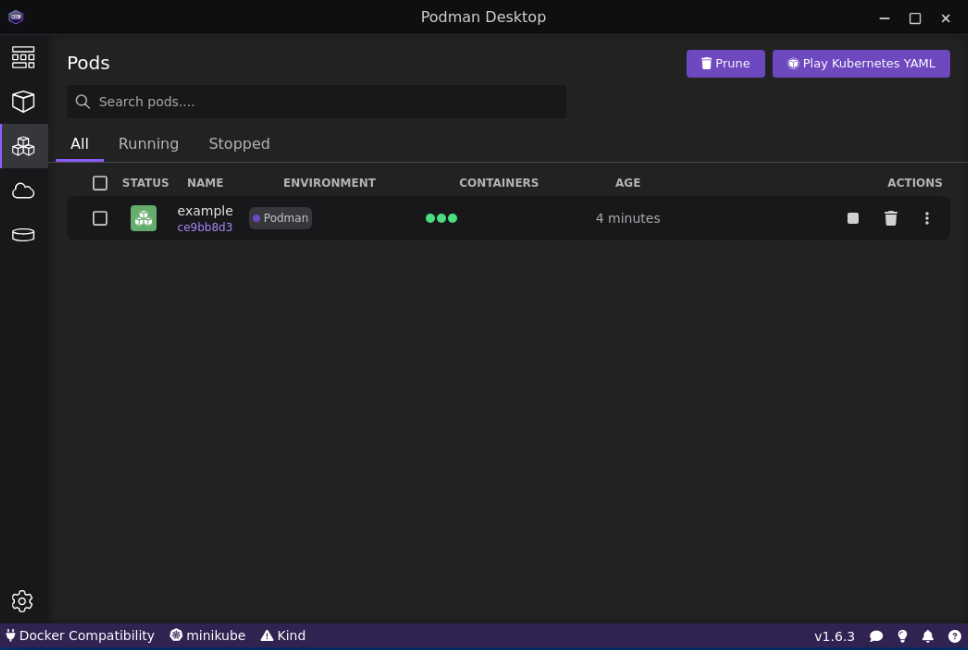Click the Podman Desktop logo in title bar
The height and width of the screenshot is (650, 968).
pyautogui.click(x=16, y=17)
